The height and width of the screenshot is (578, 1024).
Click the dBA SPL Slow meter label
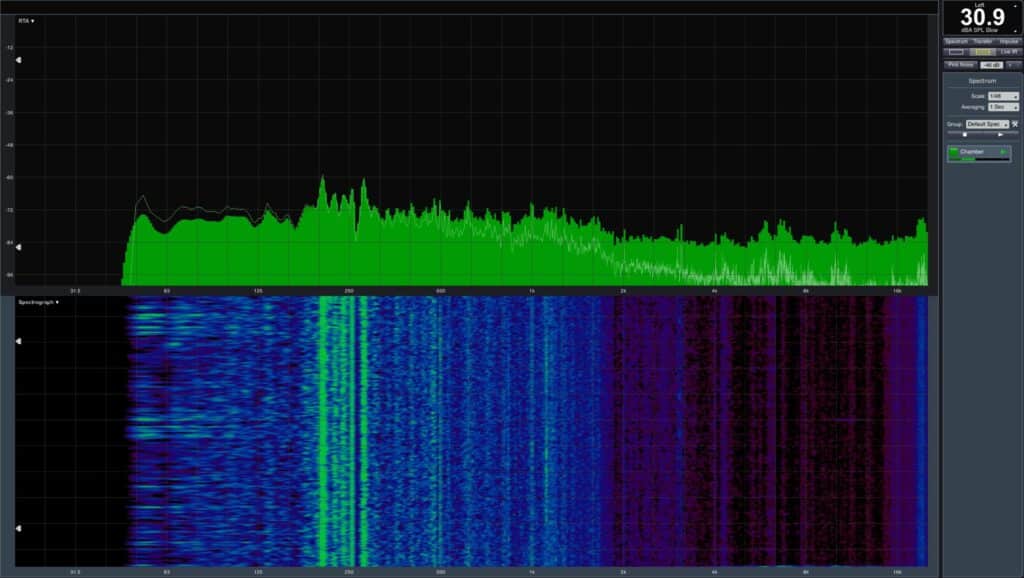pos(982,30)
